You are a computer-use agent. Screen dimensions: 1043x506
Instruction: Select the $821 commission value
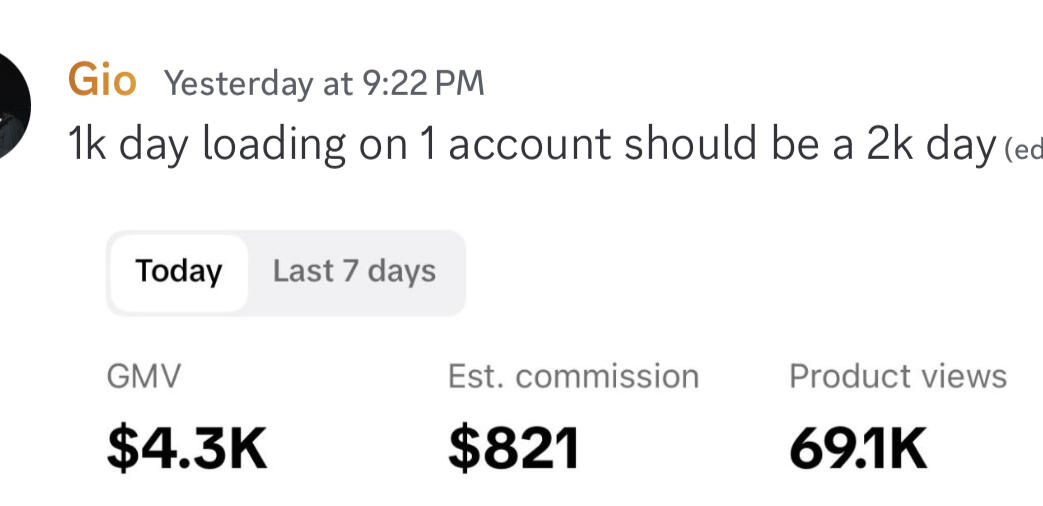point(513,448)
